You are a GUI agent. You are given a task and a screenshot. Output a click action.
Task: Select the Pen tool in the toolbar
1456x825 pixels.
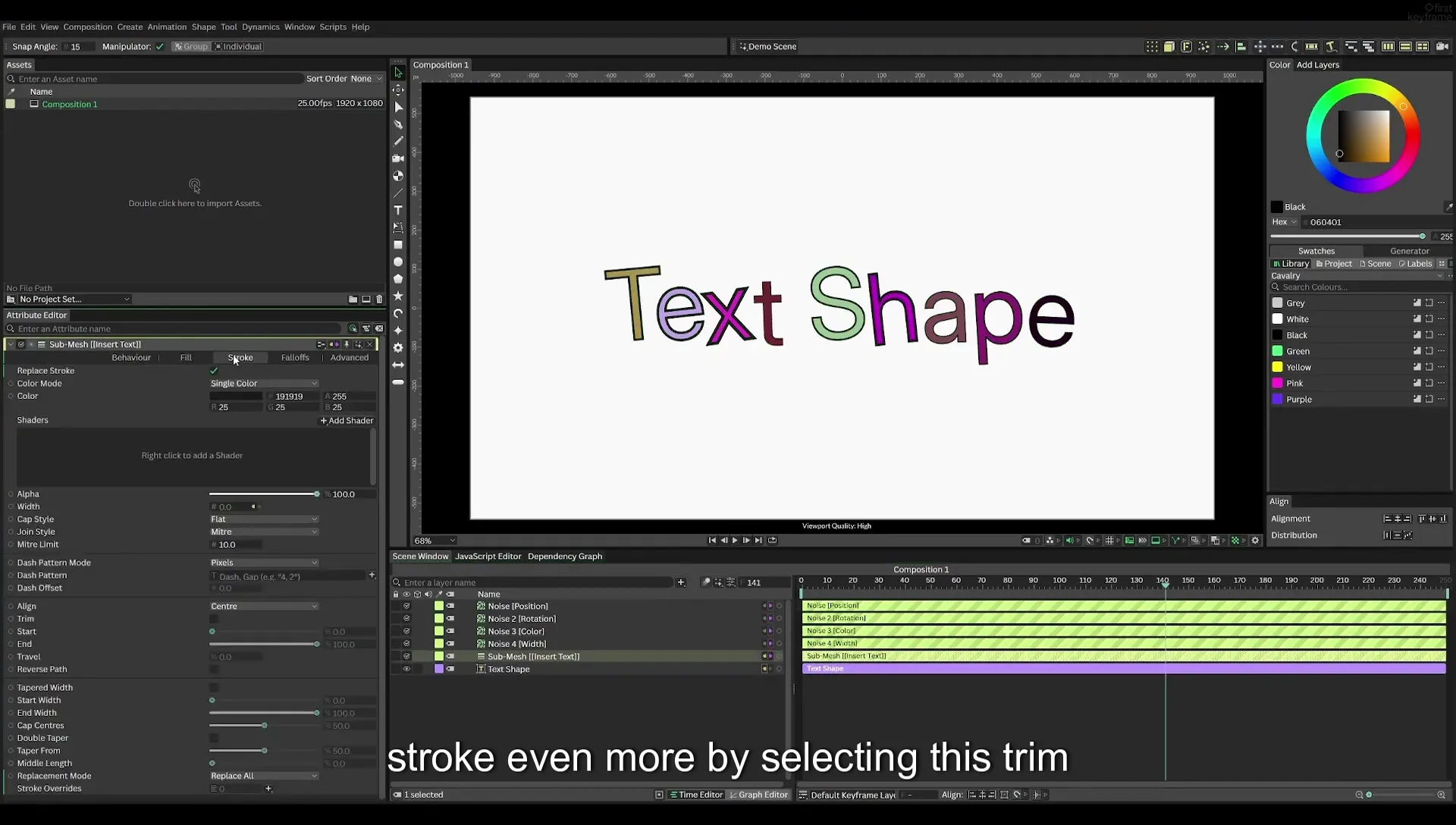coord(398,124)
